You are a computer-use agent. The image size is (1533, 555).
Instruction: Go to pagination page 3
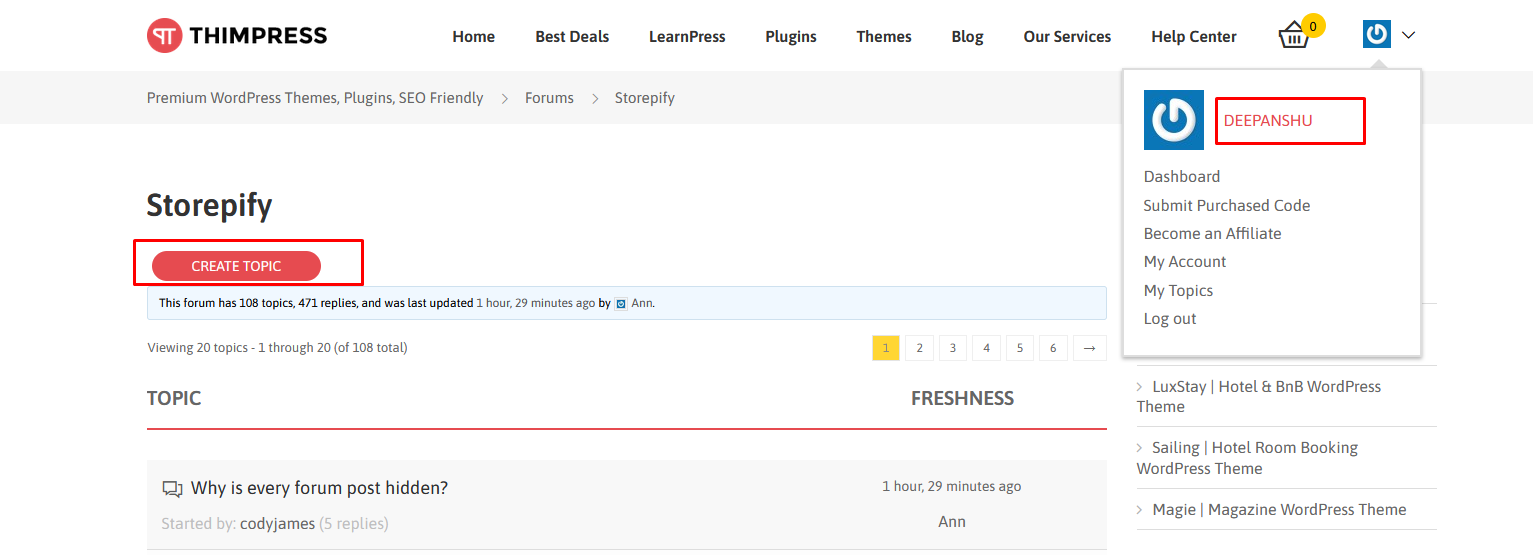click(953, 348)
